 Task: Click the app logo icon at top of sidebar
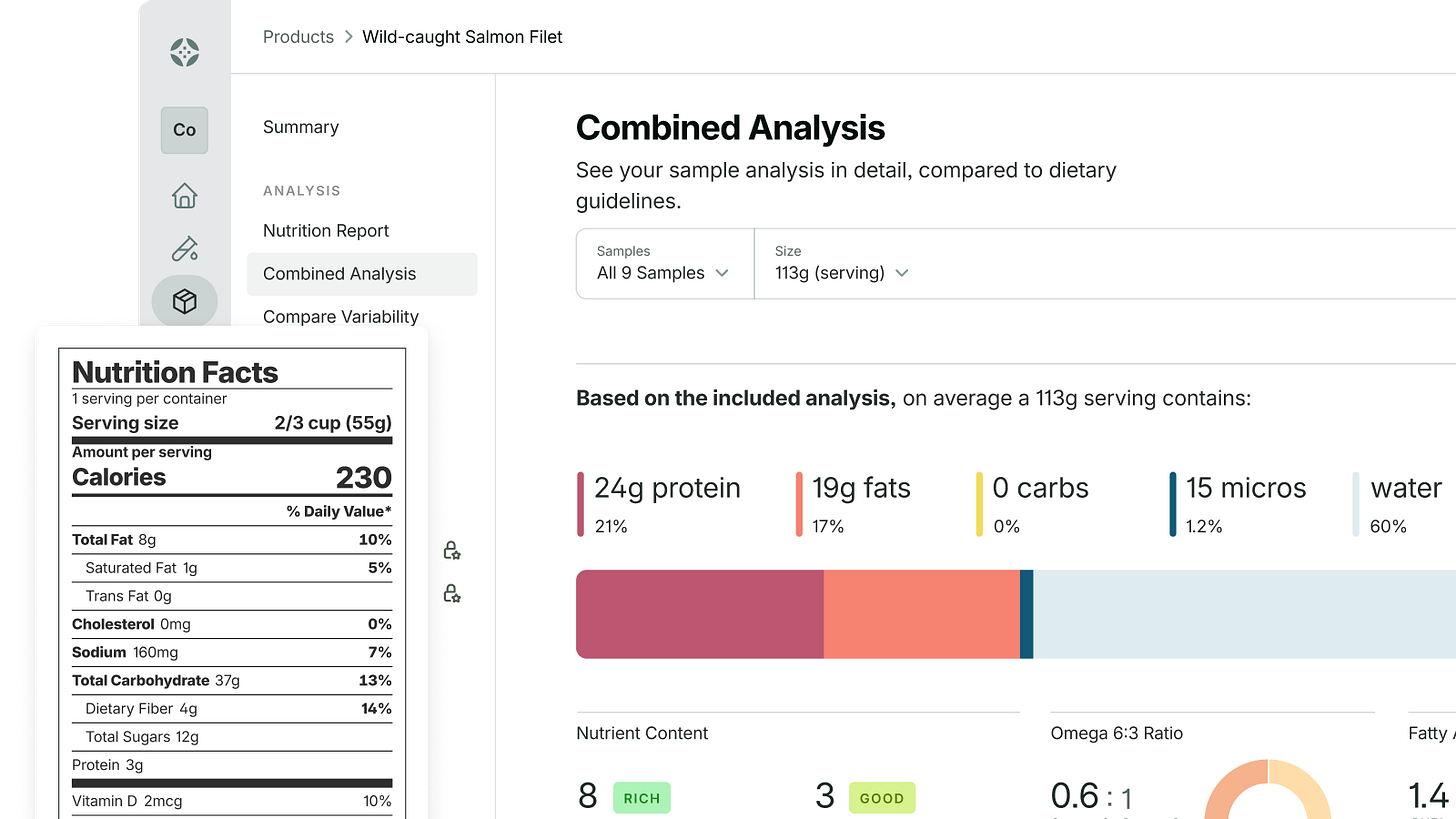pos(184,53)
